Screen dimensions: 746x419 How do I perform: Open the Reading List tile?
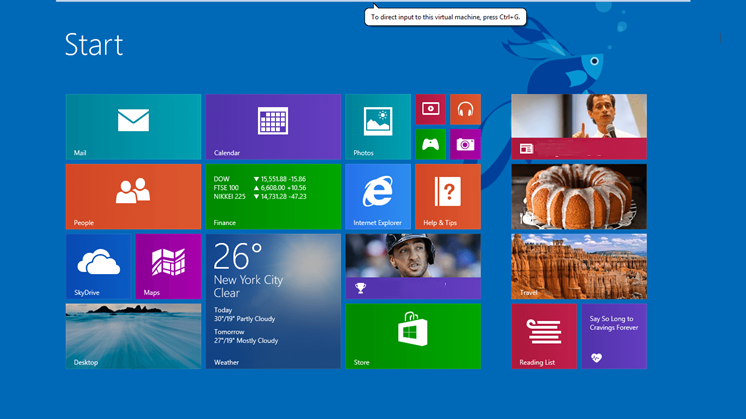click(544, 336)
